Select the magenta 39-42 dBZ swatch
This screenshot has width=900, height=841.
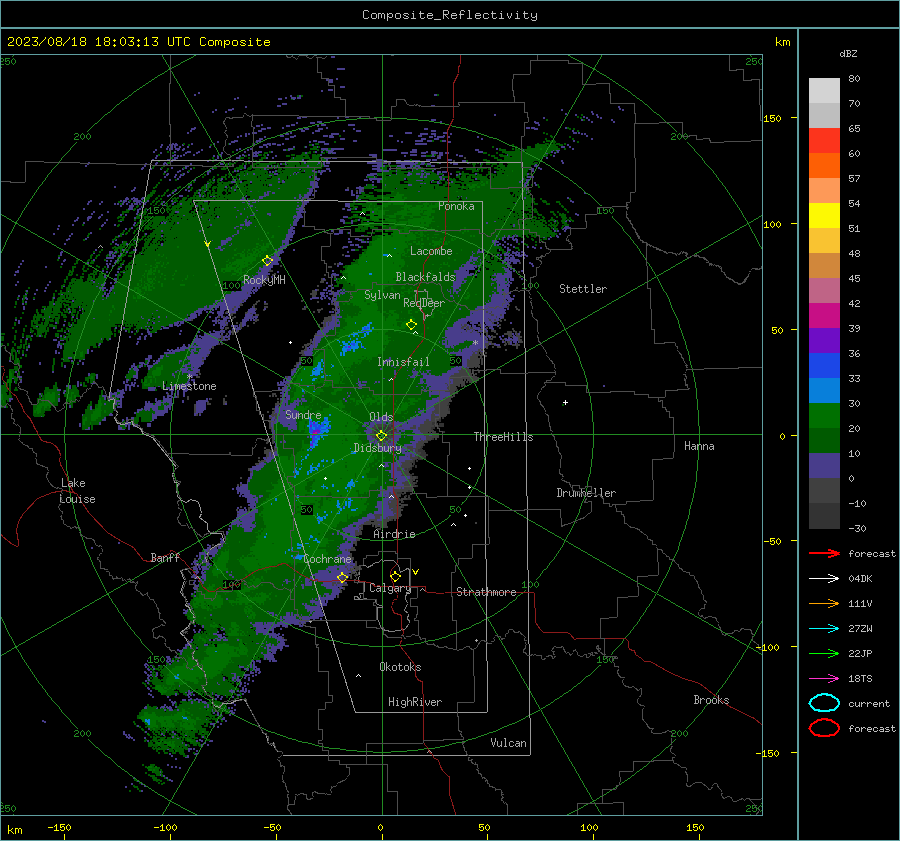point(824,316)
